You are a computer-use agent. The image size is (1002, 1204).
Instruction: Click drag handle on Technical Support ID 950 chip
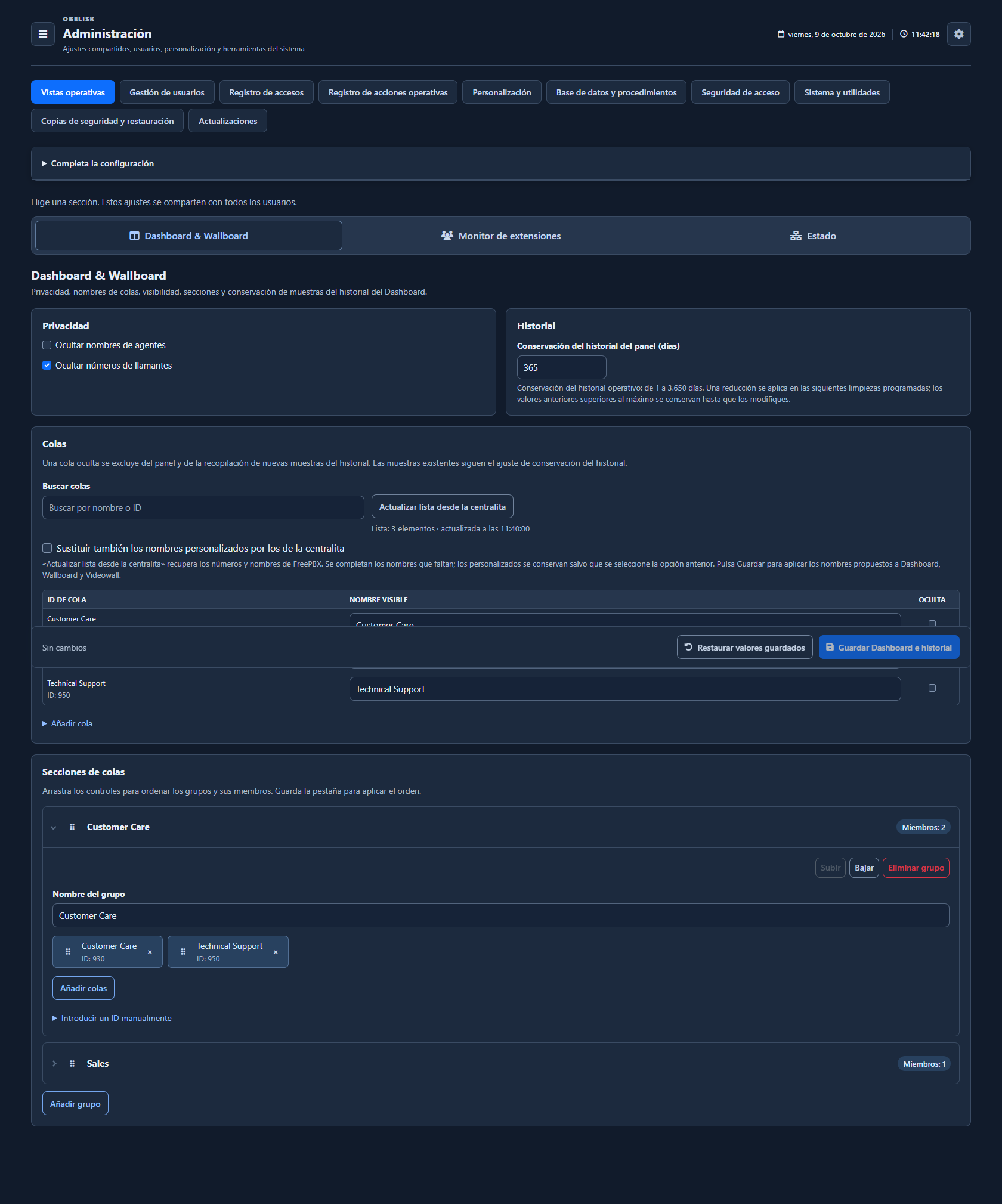click(183, 952)
